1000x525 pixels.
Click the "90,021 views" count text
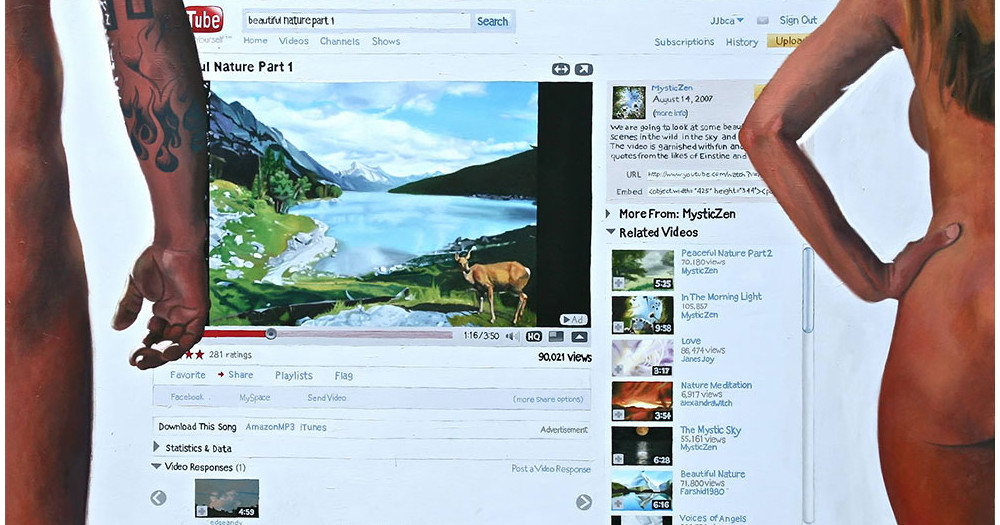(x=564, y=357)
